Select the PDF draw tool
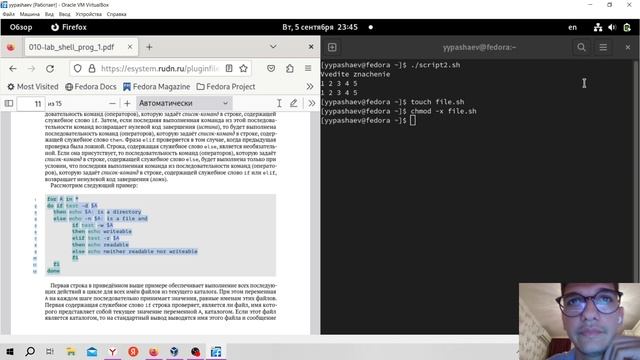This screenshot has height=360, width=640. tap(293, 103)
